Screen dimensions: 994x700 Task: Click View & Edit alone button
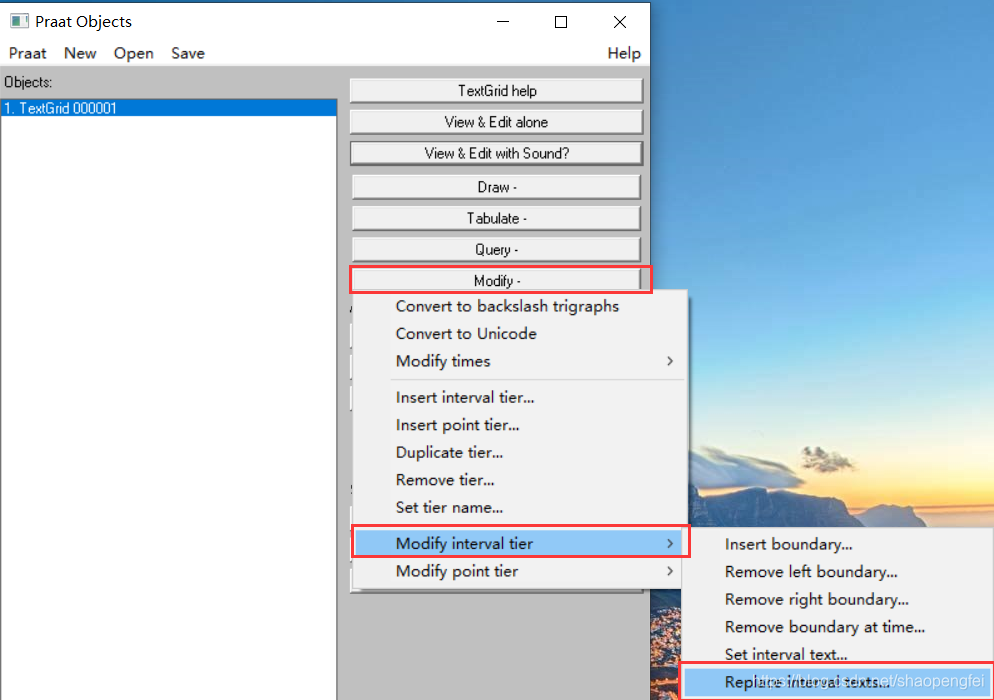pyautogui.click(x=496, y=122)
